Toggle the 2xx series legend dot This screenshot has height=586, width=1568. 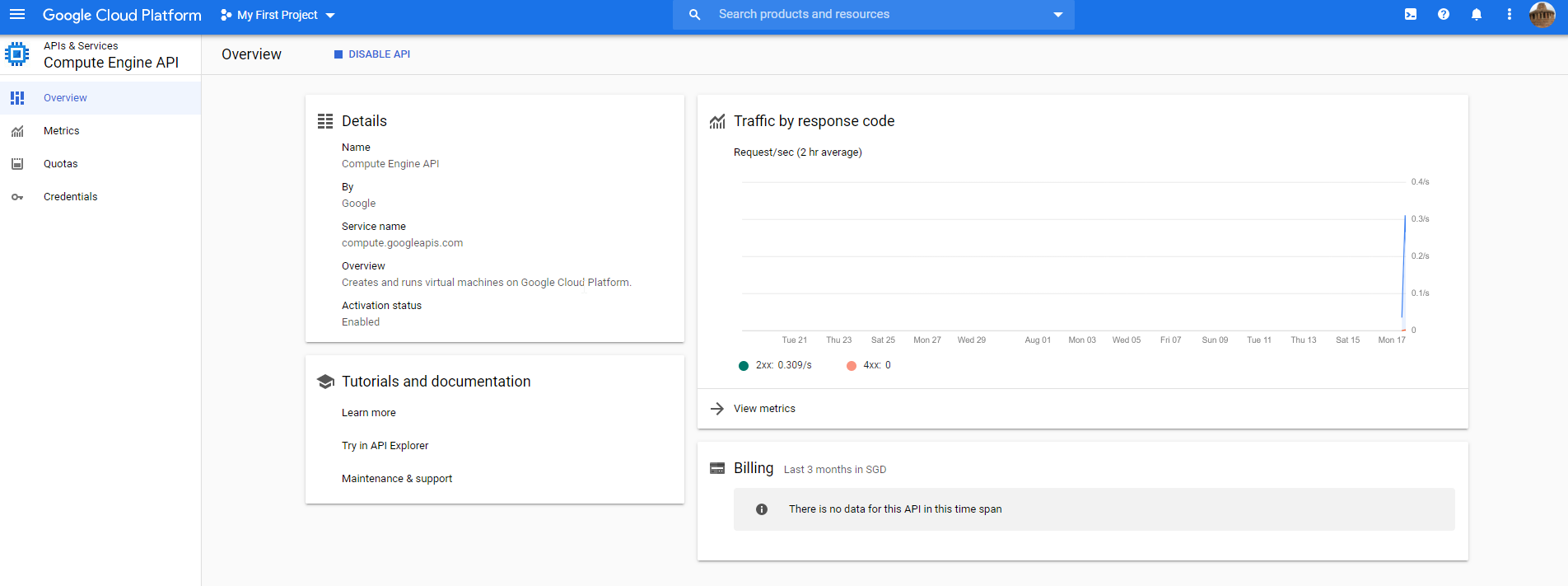[744, 366]
